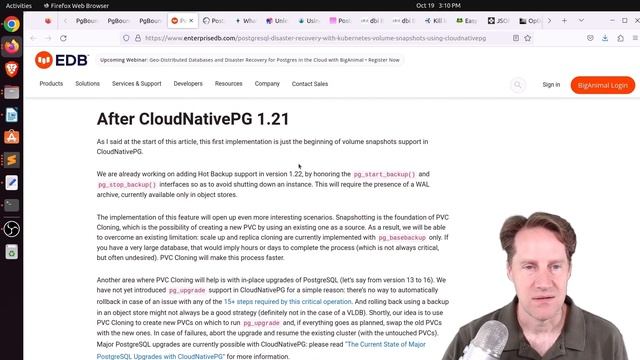The image size is (640, 360).
Task: Open the Oct 19 3:10 PM clock menu
Action: 438,6
